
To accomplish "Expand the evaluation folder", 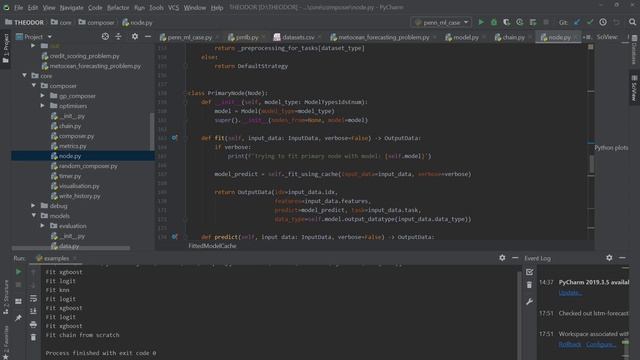I will (42, 226).
